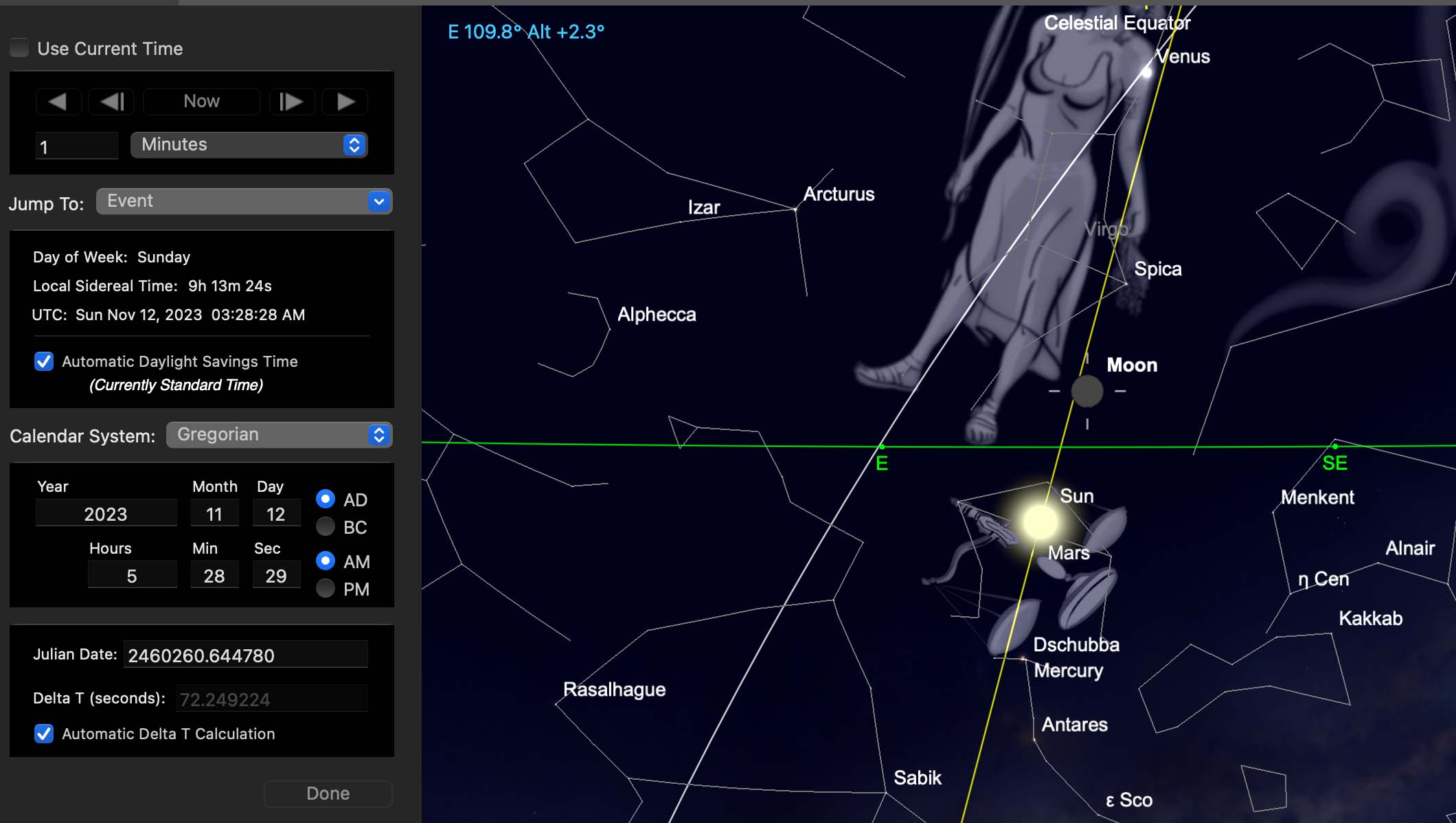The width and height of the screenshot is (1456, 823).
Task: Select the AD radio button
Action: [326, 499]
